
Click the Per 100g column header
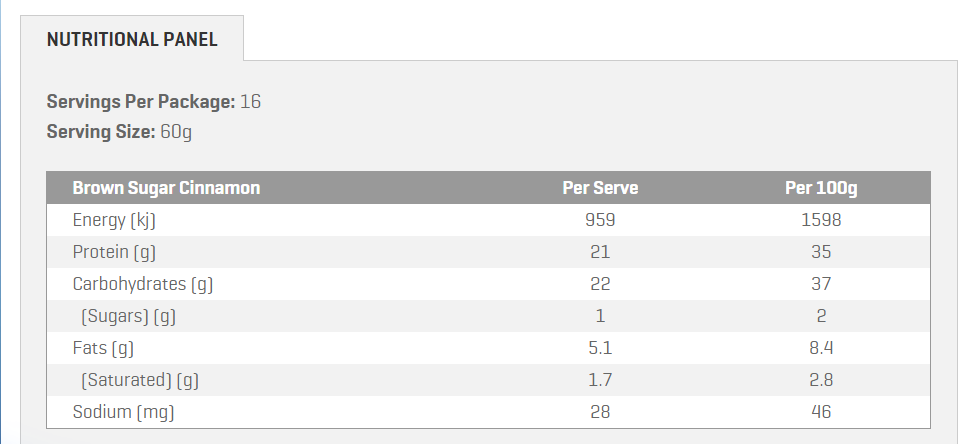coord(821,188)
